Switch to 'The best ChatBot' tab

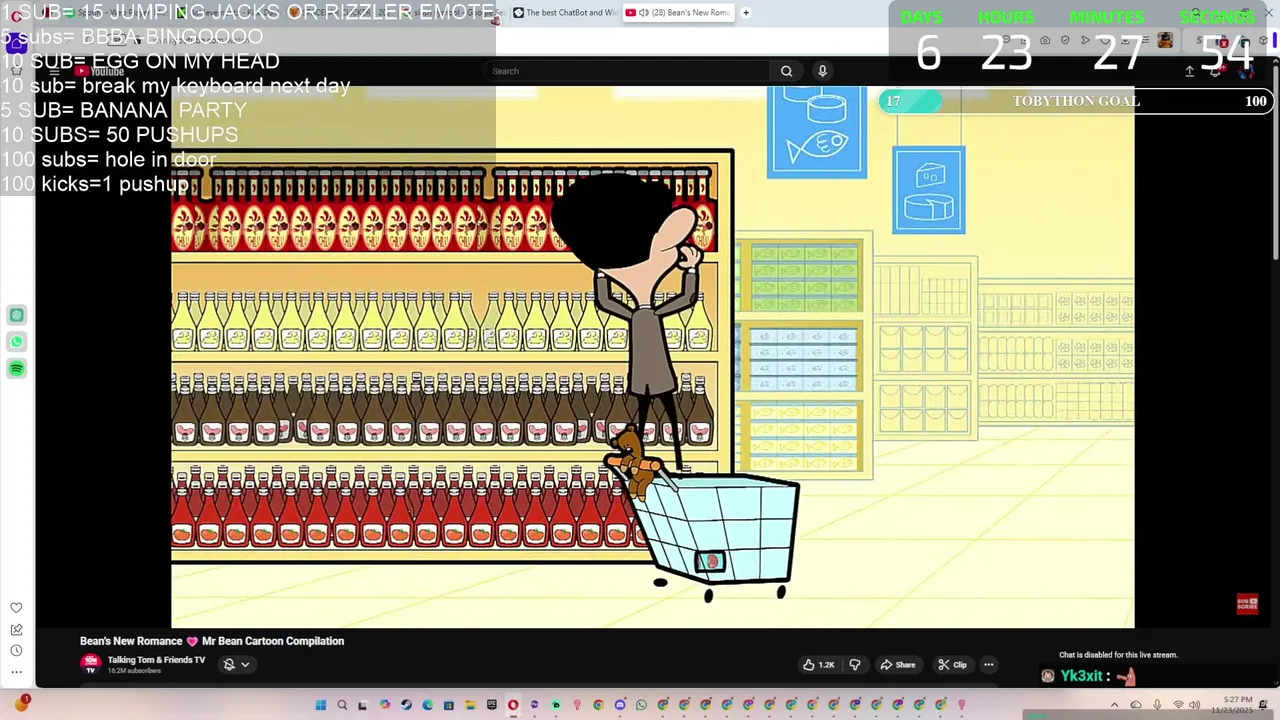point(565,13)
